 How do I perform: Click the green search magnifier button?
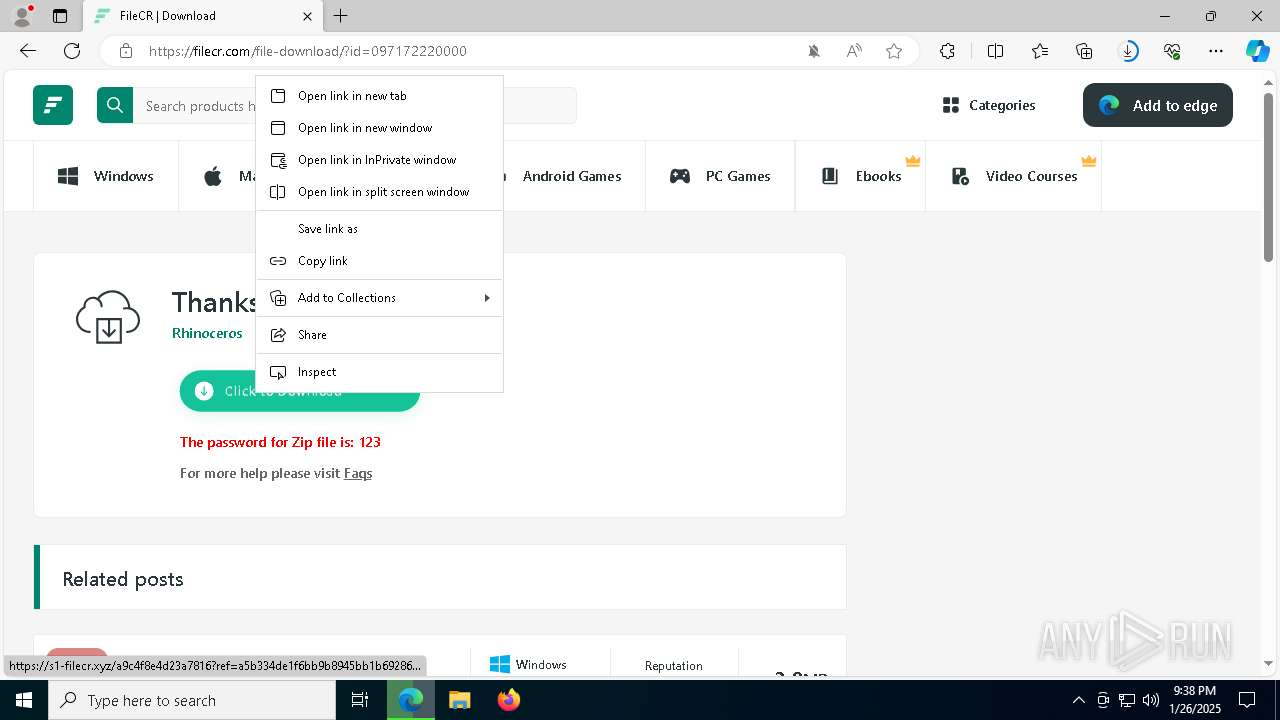(115, 105)
